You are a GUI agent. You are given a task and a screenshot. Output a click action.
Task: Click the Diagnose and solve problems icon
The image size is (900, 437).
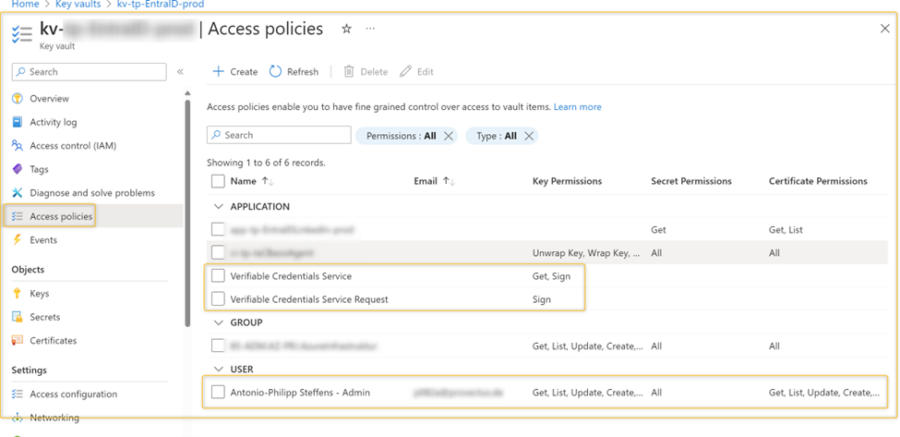(17, 192)
